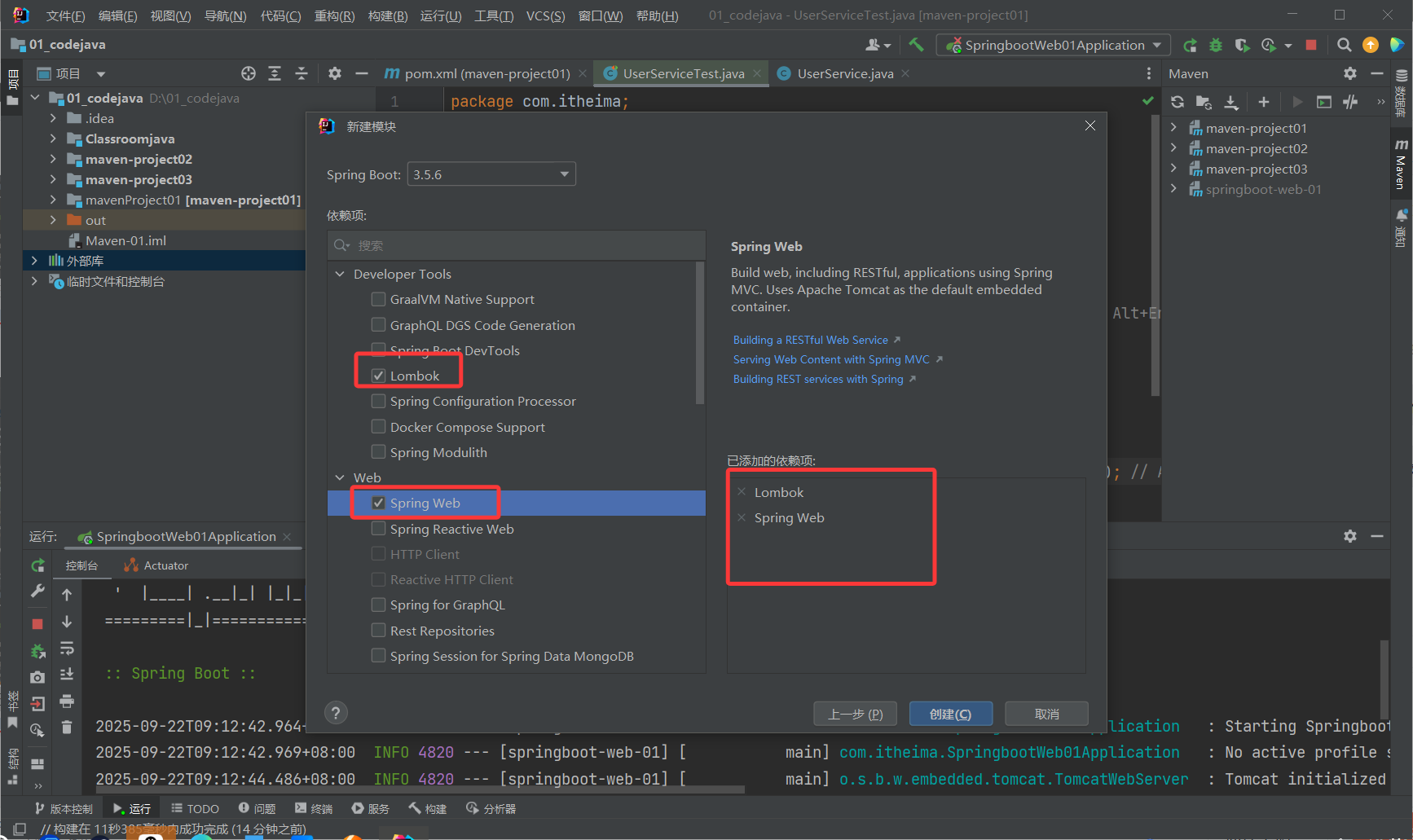The height and width of the screenshot is (840, 1413).
Task: Take a thread dump with the camera icon
Action: (x=37, y=676)
